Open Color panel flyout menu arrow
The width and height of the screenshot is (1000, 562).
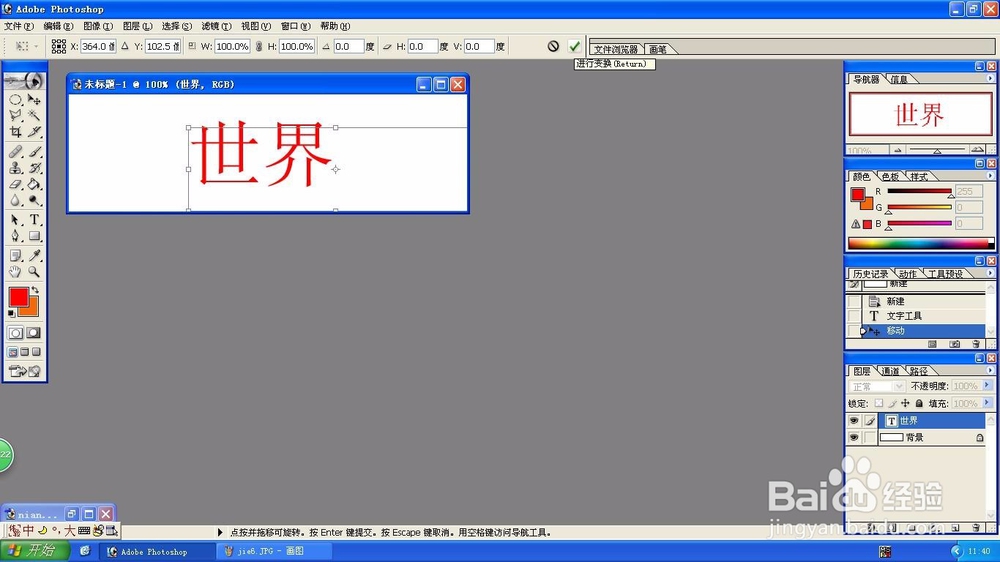(x=990, y=175)
